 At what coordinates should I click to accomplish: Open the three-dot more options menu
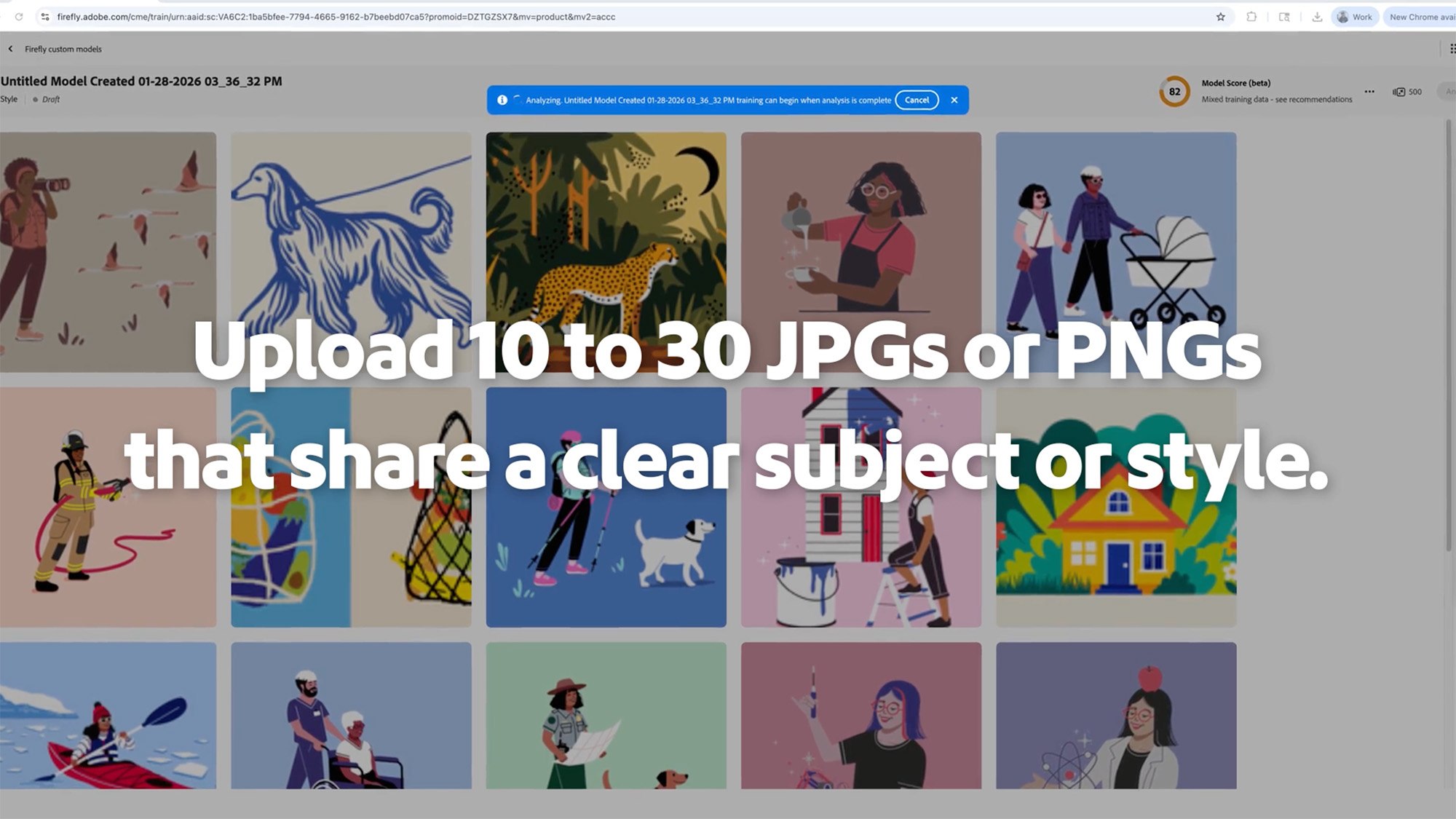[x=1369, y=92]
